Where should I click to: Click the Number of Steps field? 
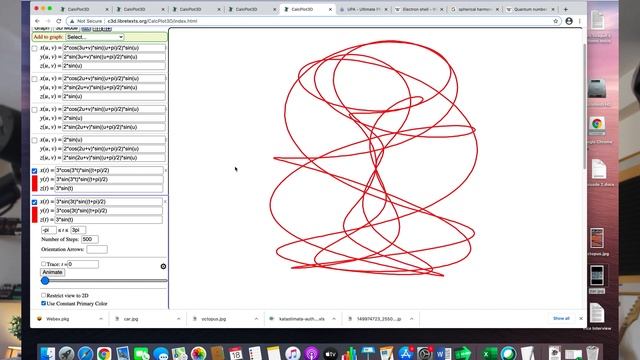coord(90,239)
